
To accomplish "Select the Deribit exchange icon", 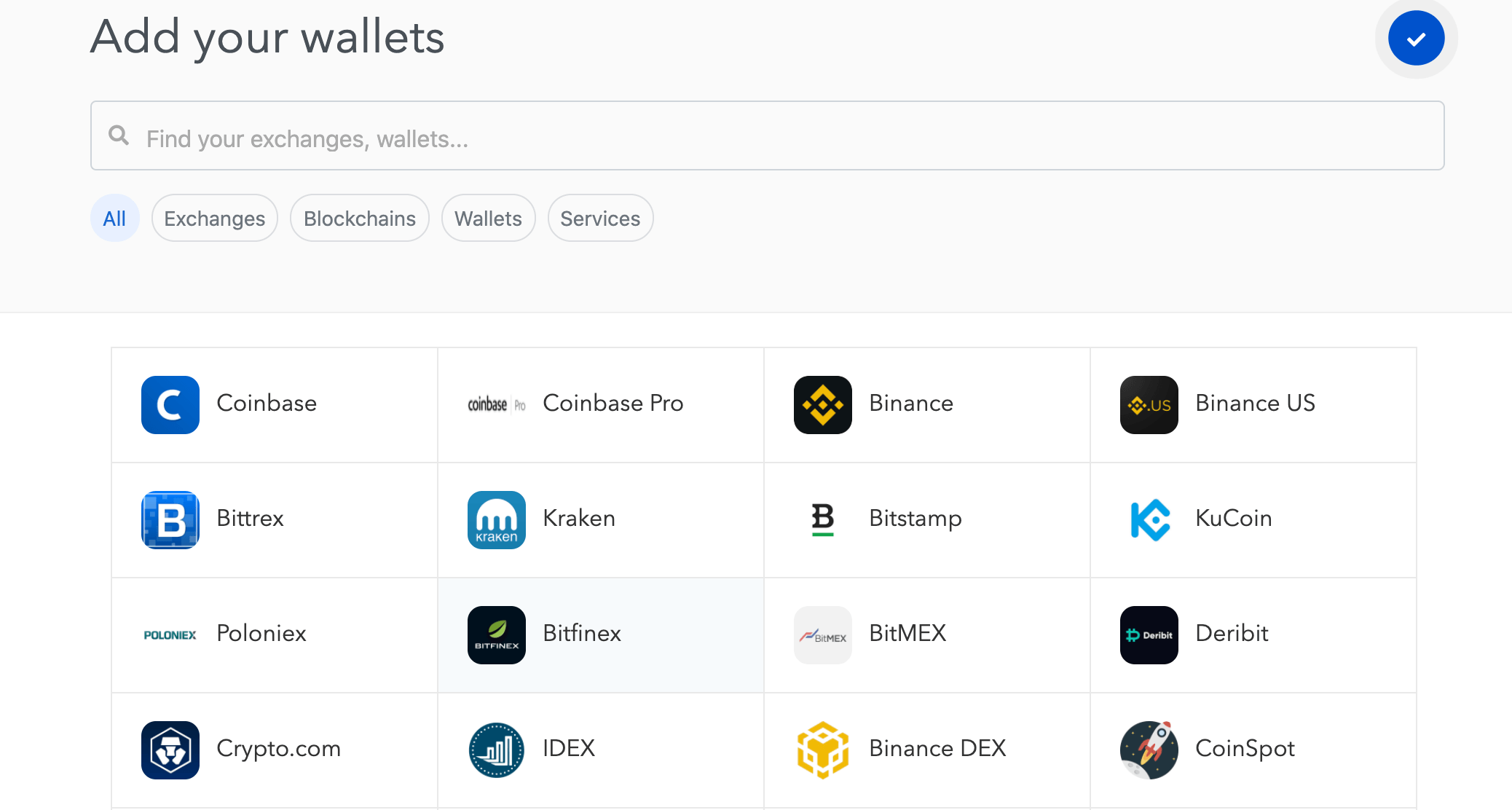I will 1149,634.
